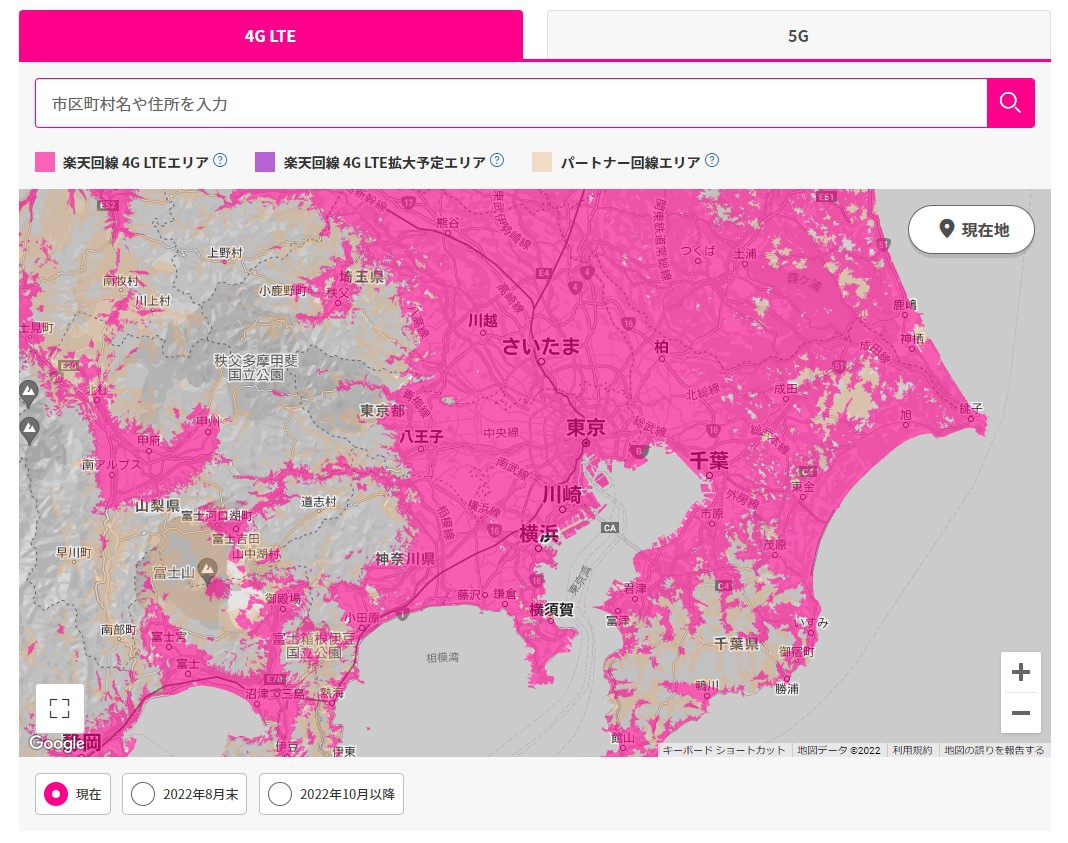The image size is (1068, 843).
Task: Click the 相模湾 bay label
Action: (x=442, y=657)
